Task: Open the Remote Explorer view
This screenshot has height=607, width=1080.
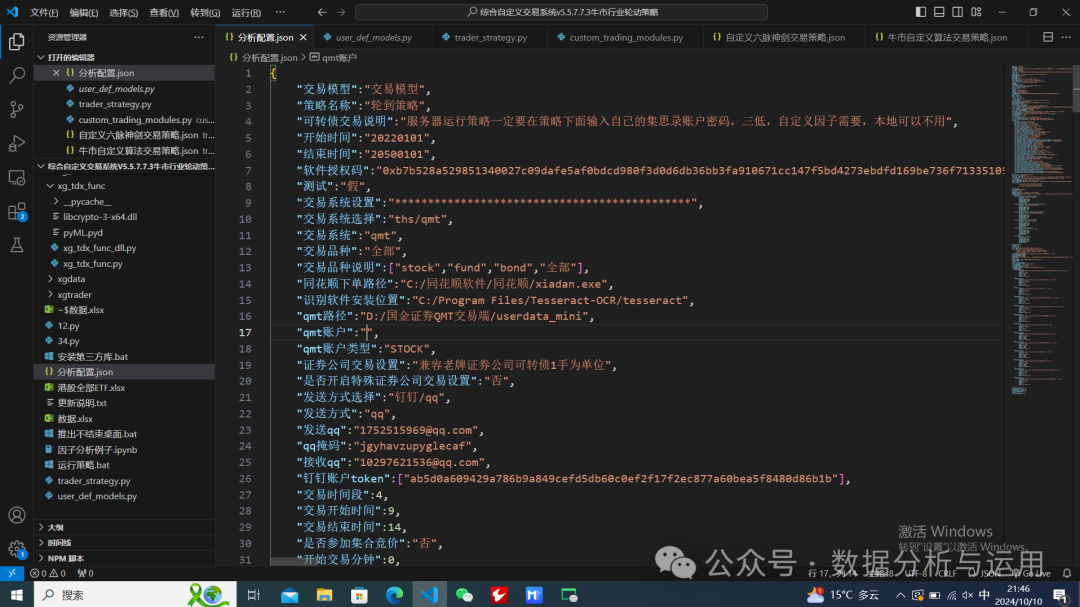Action: click(17, 177)
